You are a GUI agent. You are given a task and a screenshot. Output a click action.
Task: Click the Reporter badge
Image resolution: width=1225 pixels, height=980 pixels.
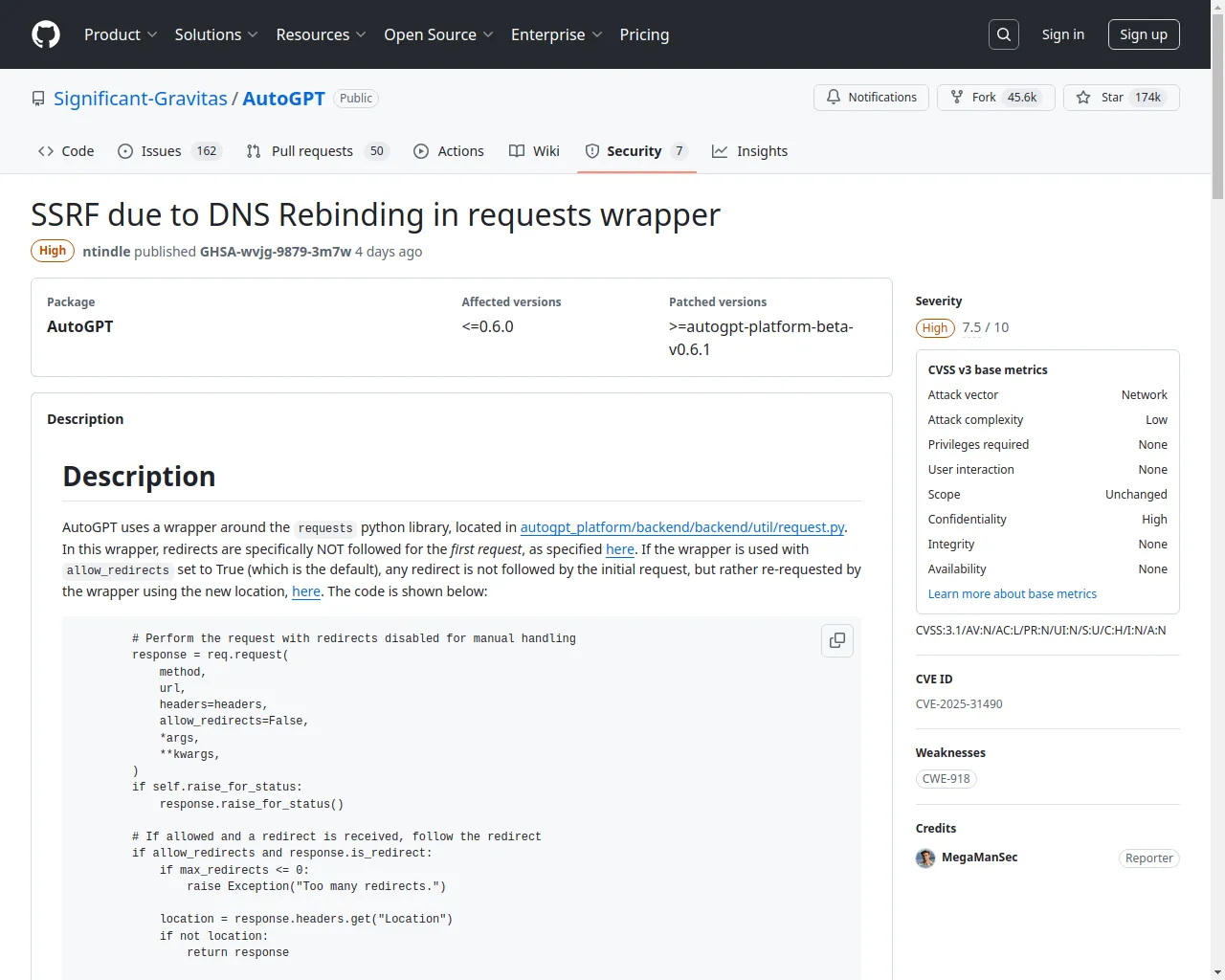pyautogui.click(x=1149, y=858)
